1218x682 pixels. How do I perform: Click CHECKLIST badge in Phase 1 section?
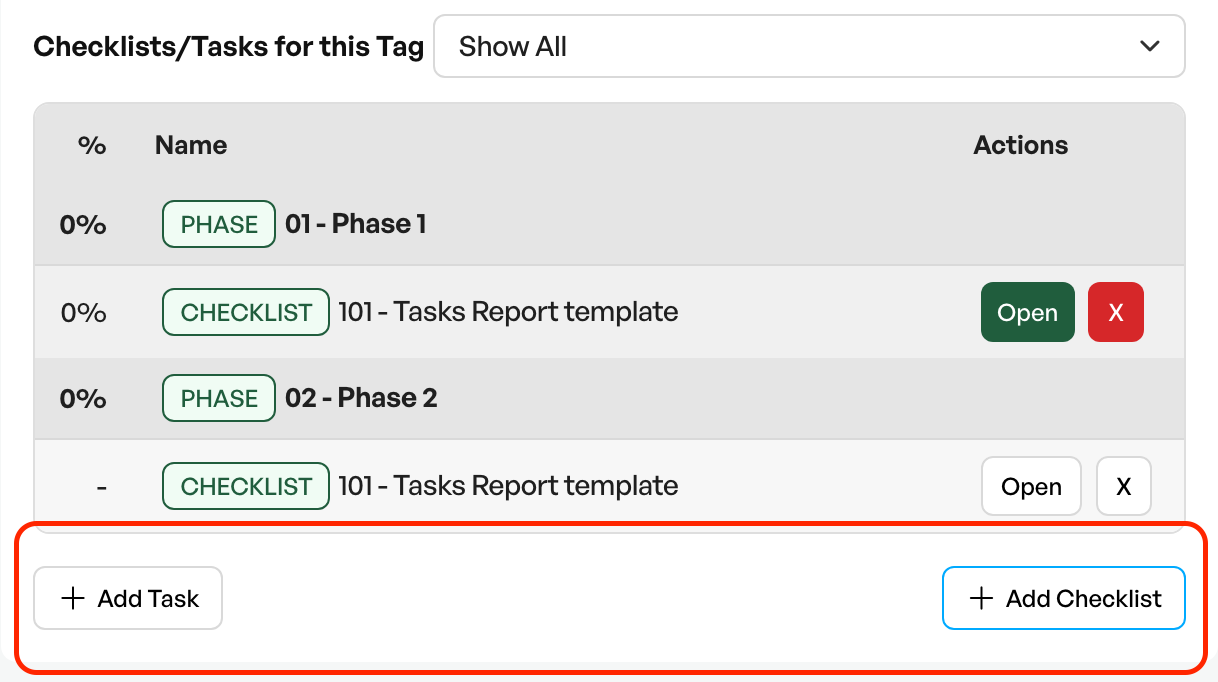tap(246, 312)
